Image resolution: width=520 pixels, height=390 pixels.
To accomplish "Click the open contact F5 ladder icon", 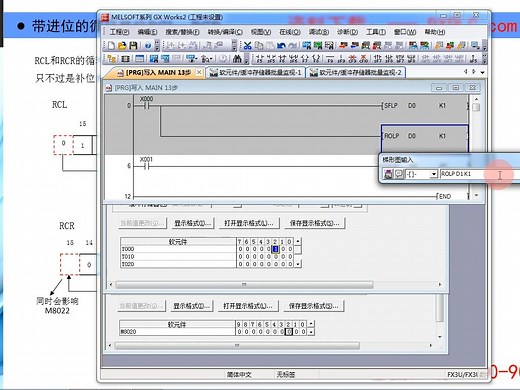I will tap(260, 59).
